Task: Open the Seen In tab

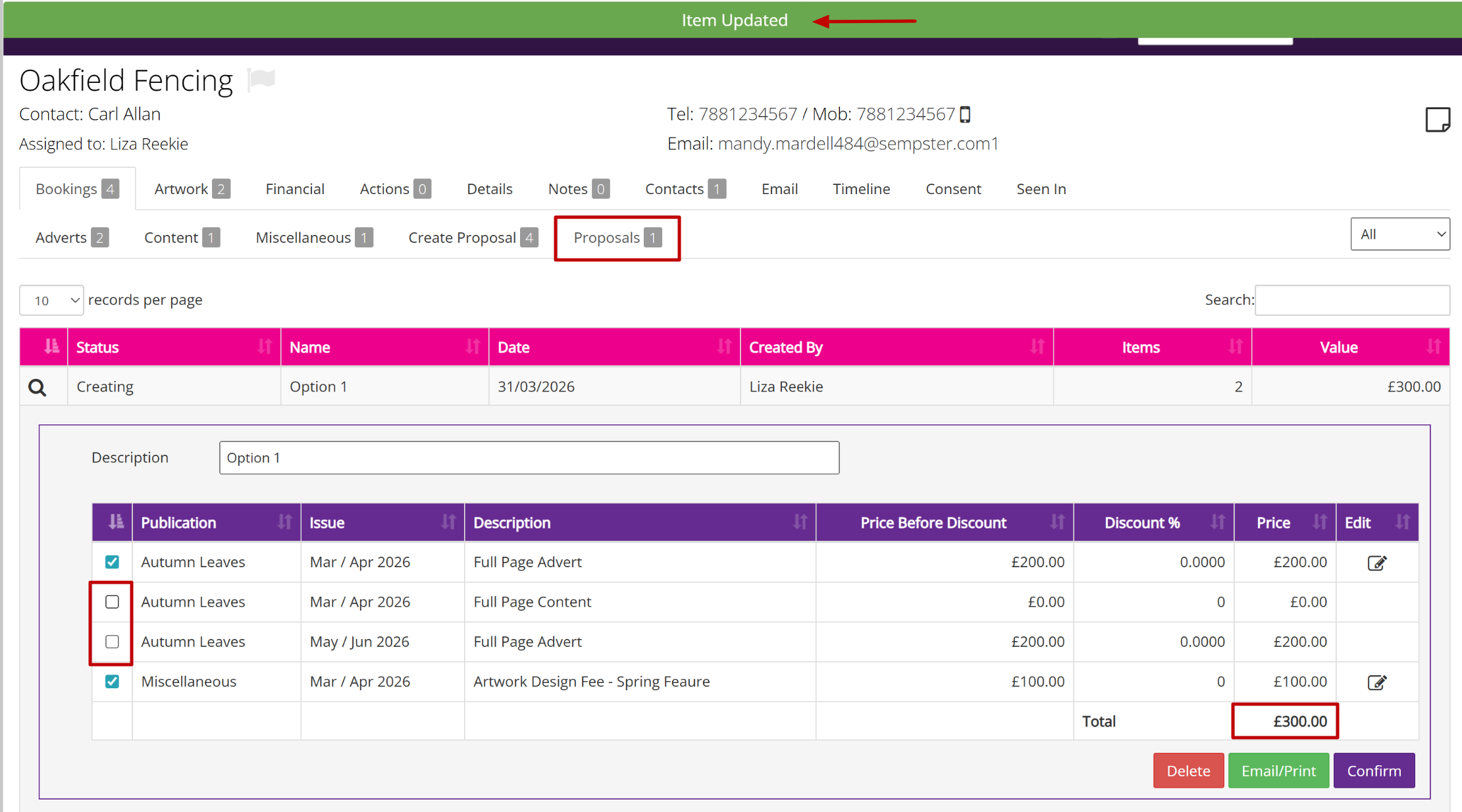Action: (x=1041, y=189)
